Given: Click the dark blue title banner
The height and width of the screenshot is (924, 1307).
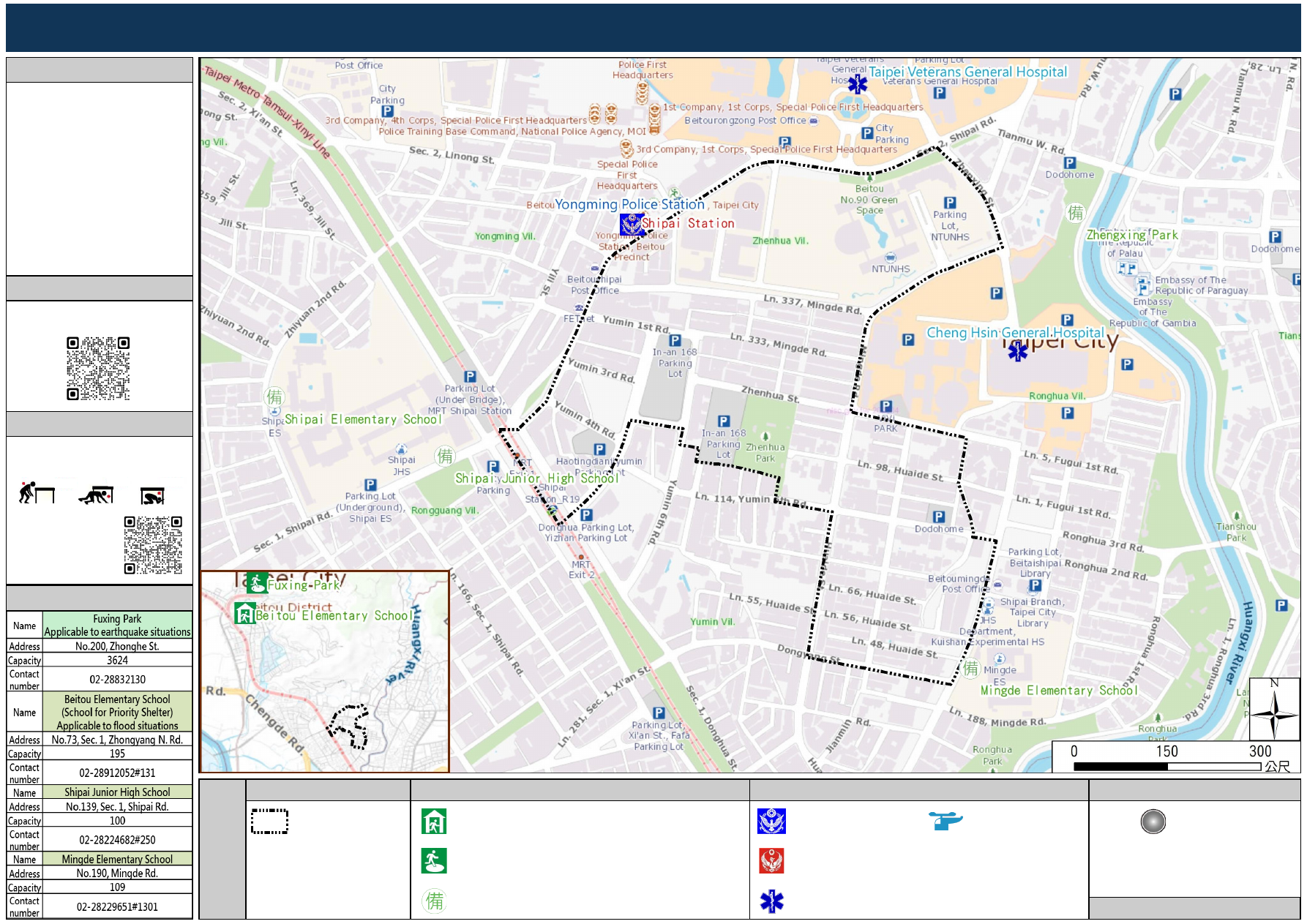Looking at the screenshot, I should (x=653, y=28).
